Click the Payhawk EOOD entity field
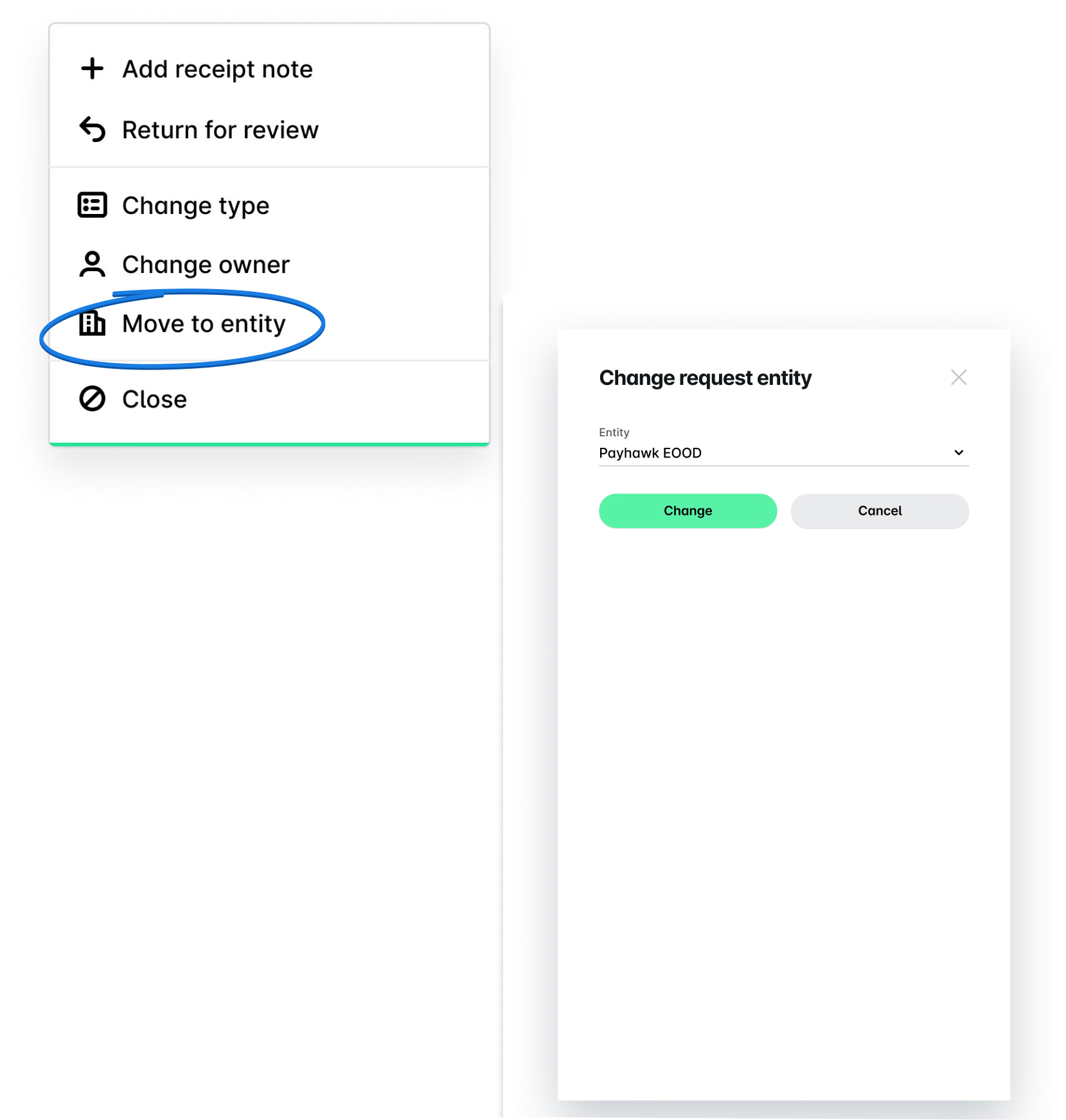 tap(707, 452)
